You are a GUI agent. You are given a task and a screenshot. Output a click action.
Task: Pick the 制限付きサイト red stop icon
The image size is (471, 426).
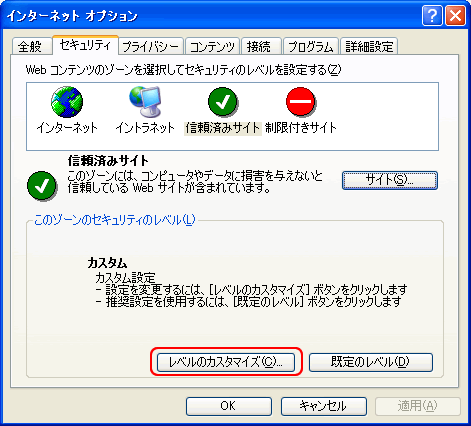click(x=301, y=102)
